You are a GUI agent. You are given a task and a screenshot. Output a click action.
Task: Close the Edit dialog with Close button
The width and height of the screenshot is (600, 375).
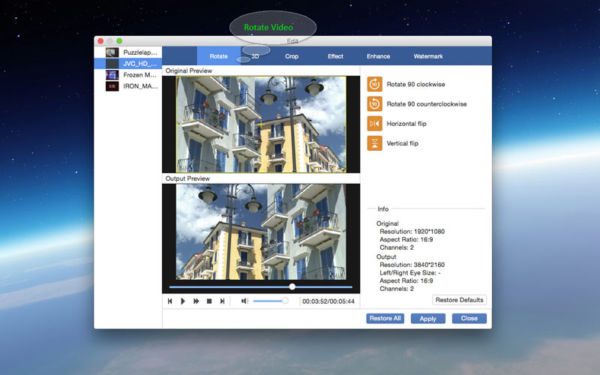pyautogui.click(x=469, y=318)
